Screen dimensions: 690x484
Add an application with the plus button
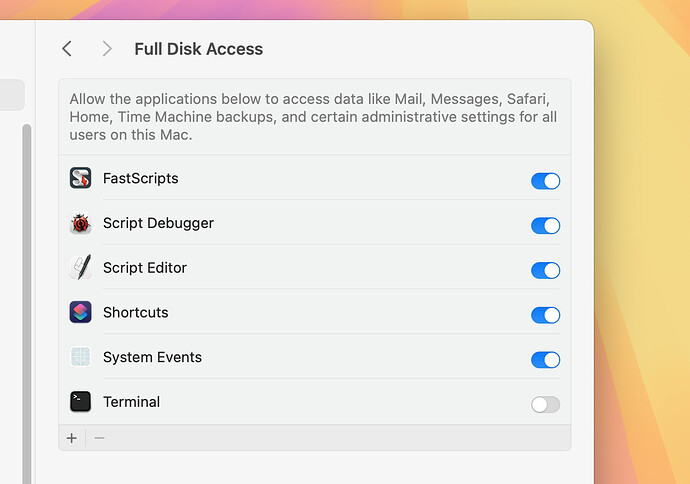(x=72, y=438)
